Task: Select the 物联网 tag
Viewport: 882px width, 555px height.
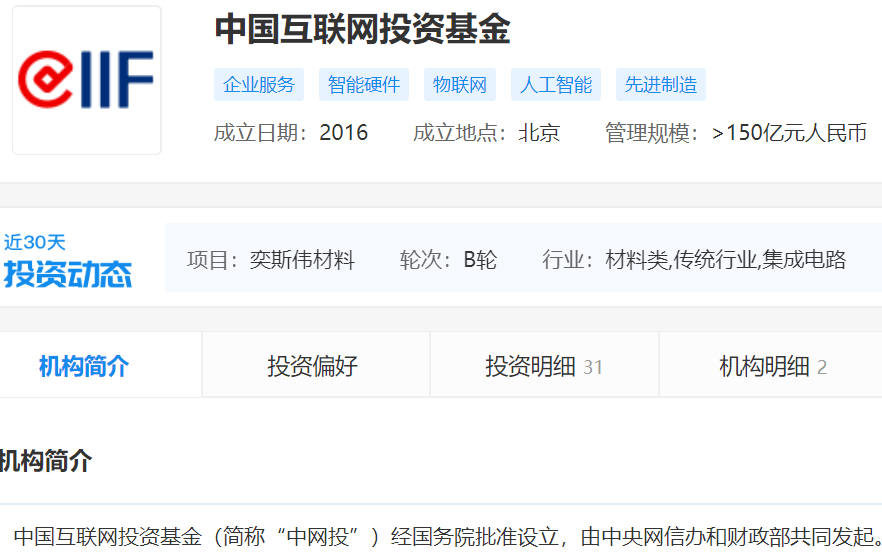Action: pos(460,85)
